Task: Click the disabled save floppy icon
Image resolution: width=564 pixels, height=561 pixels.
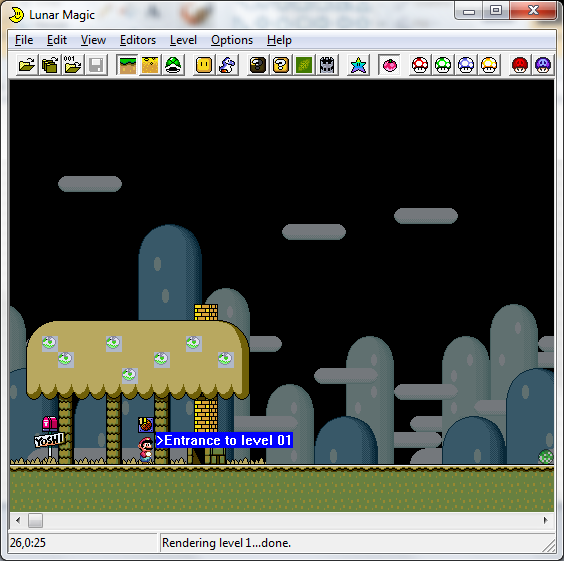Action: [x=96, y=65]
